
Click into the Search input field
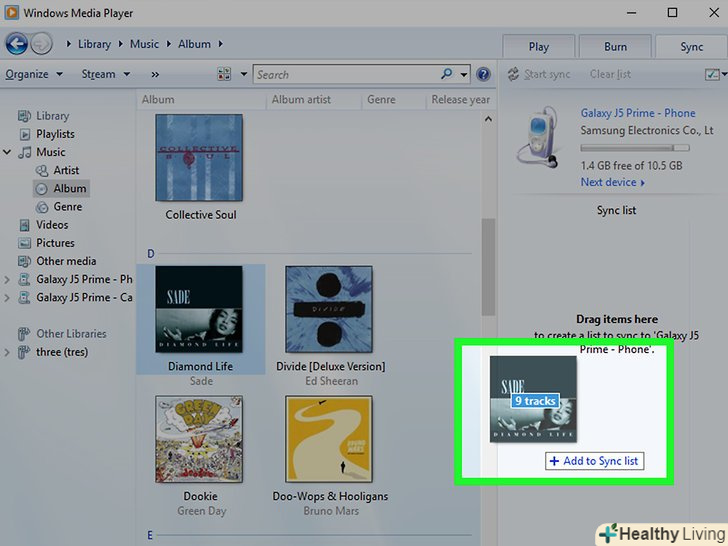click(x=347, y=74)
